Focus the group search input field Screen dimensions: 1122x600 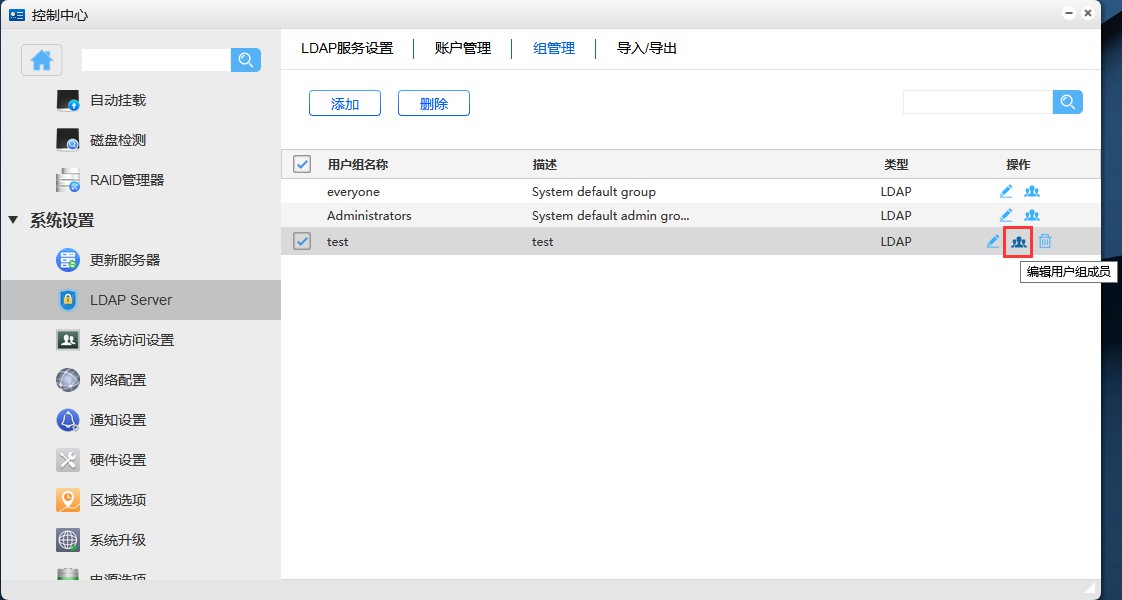click(977, 102)
